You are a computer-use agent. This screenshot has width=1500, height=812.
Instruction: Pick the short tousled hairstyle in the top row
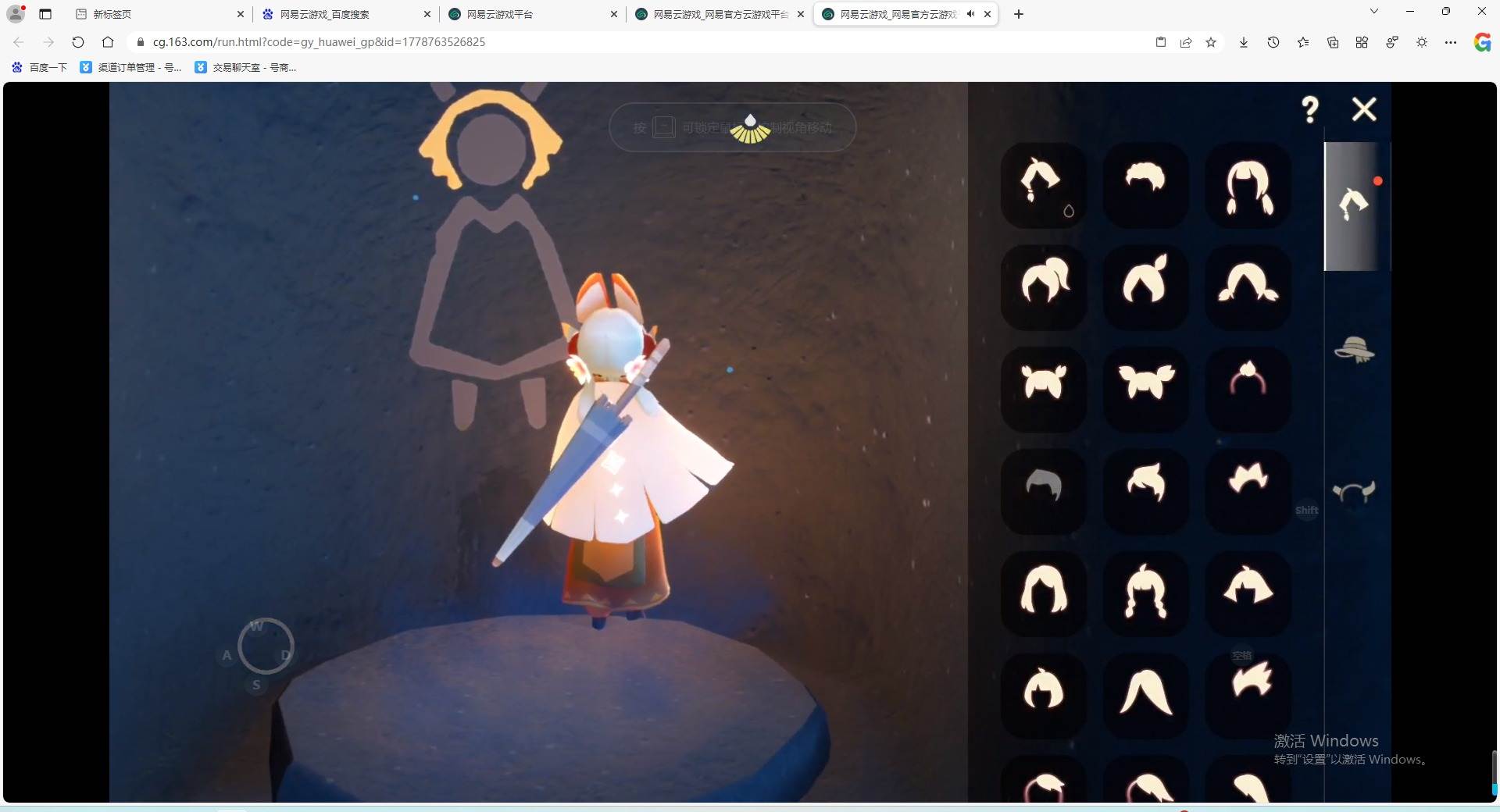(x=1145, y=186)
